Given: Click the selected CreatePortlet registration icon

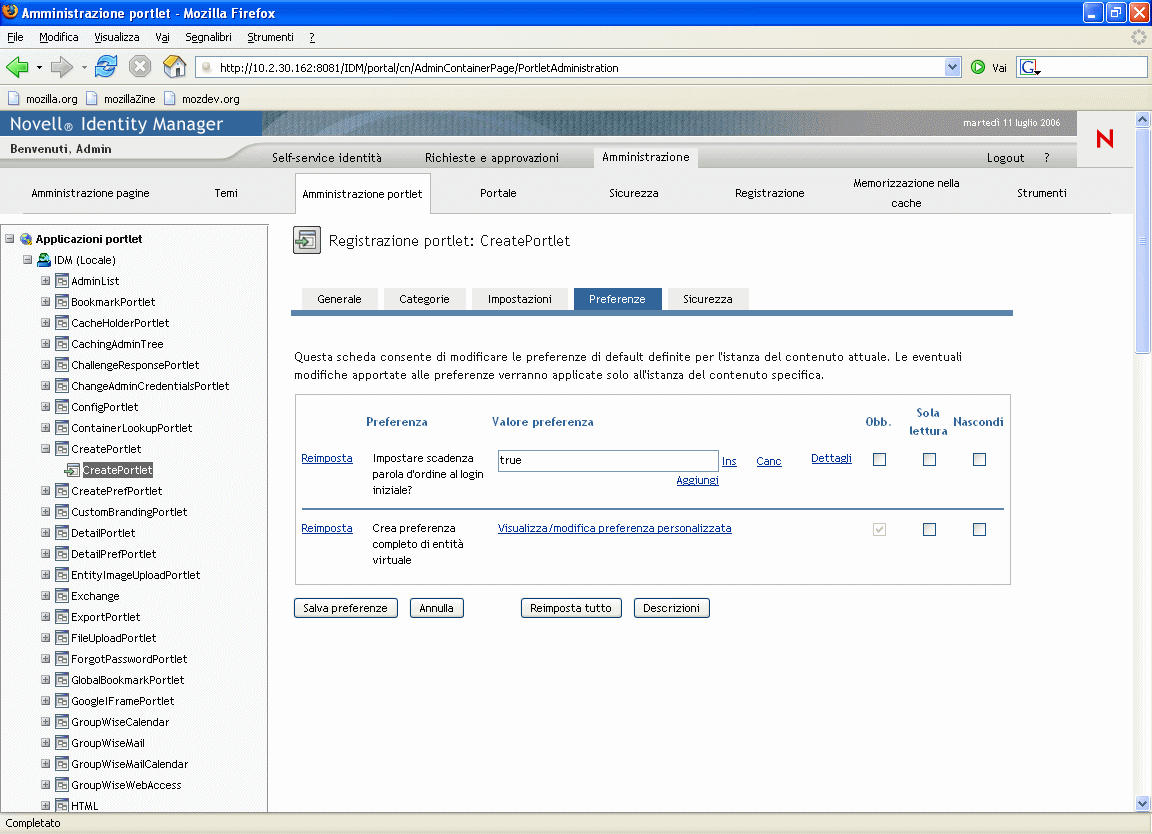Looking at the screenshot, I should [x=72, y=470].
